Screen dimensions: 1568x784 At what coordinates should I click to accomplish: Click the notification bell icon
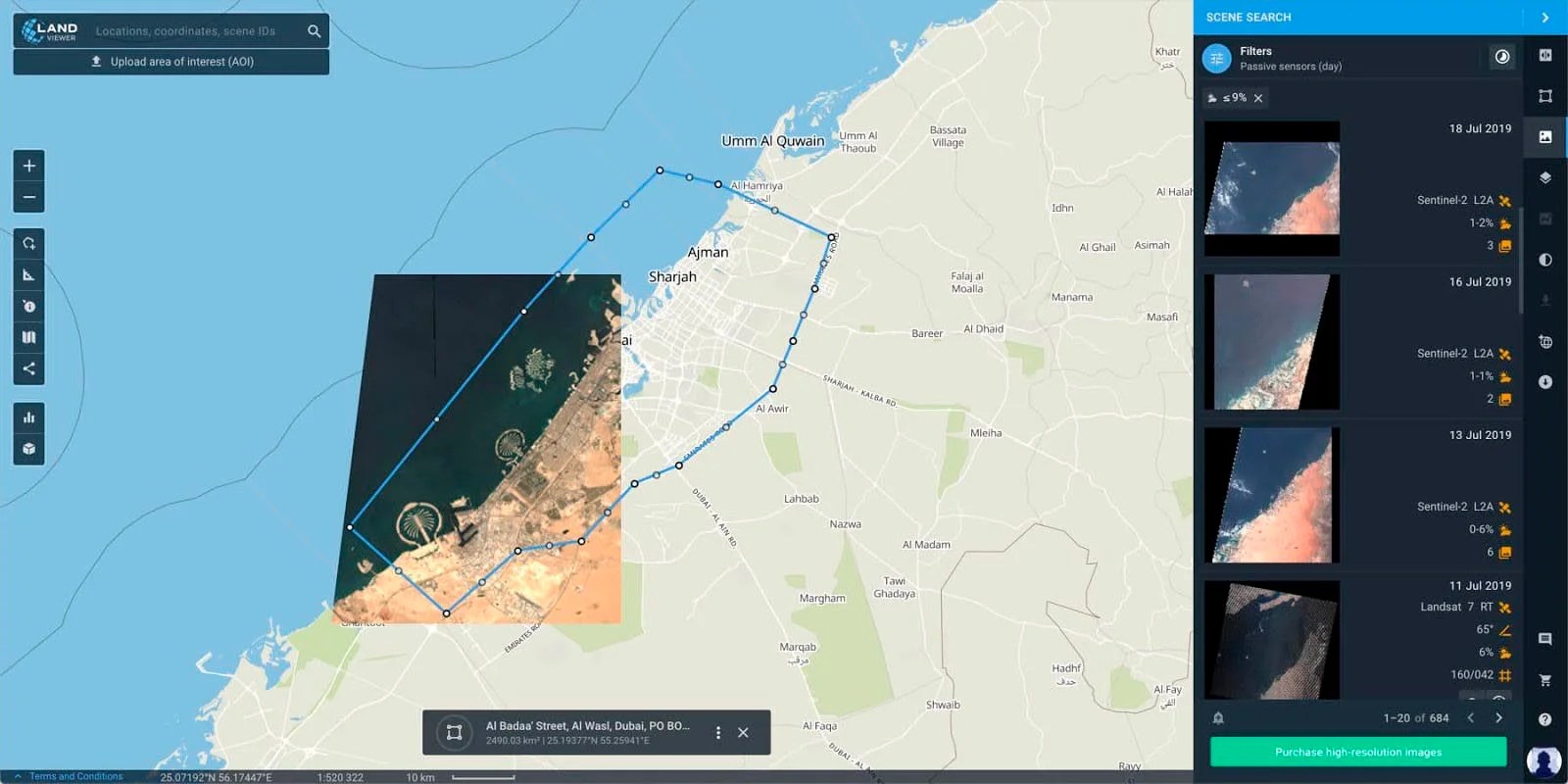pos(1218,718)
